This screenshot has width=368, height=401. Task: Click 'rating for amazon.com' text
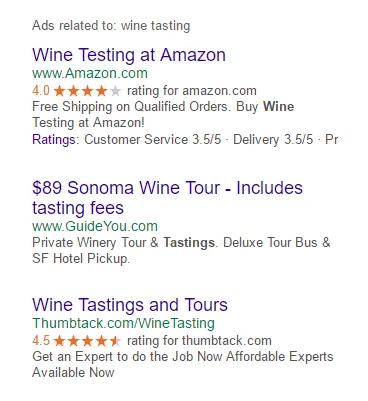coord(192,91)
